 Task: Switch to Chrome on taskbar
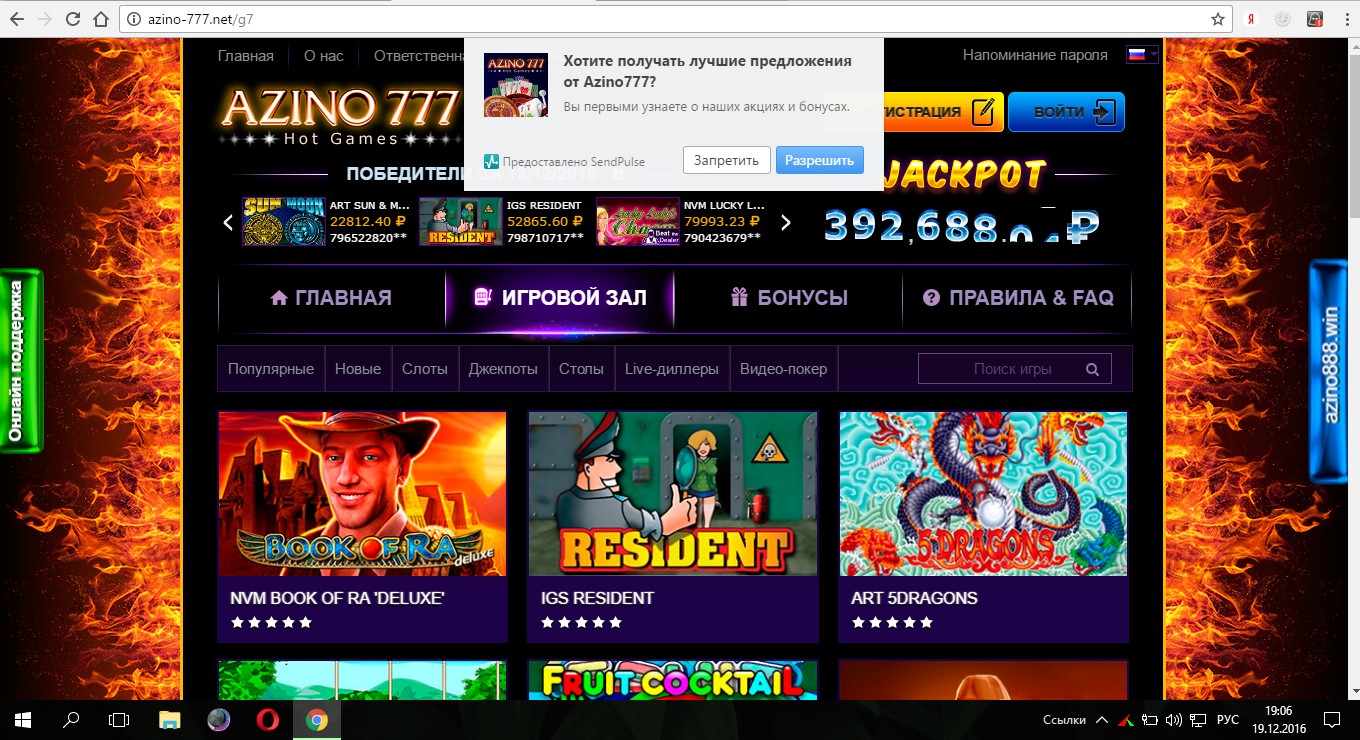(x=316, y=720)
